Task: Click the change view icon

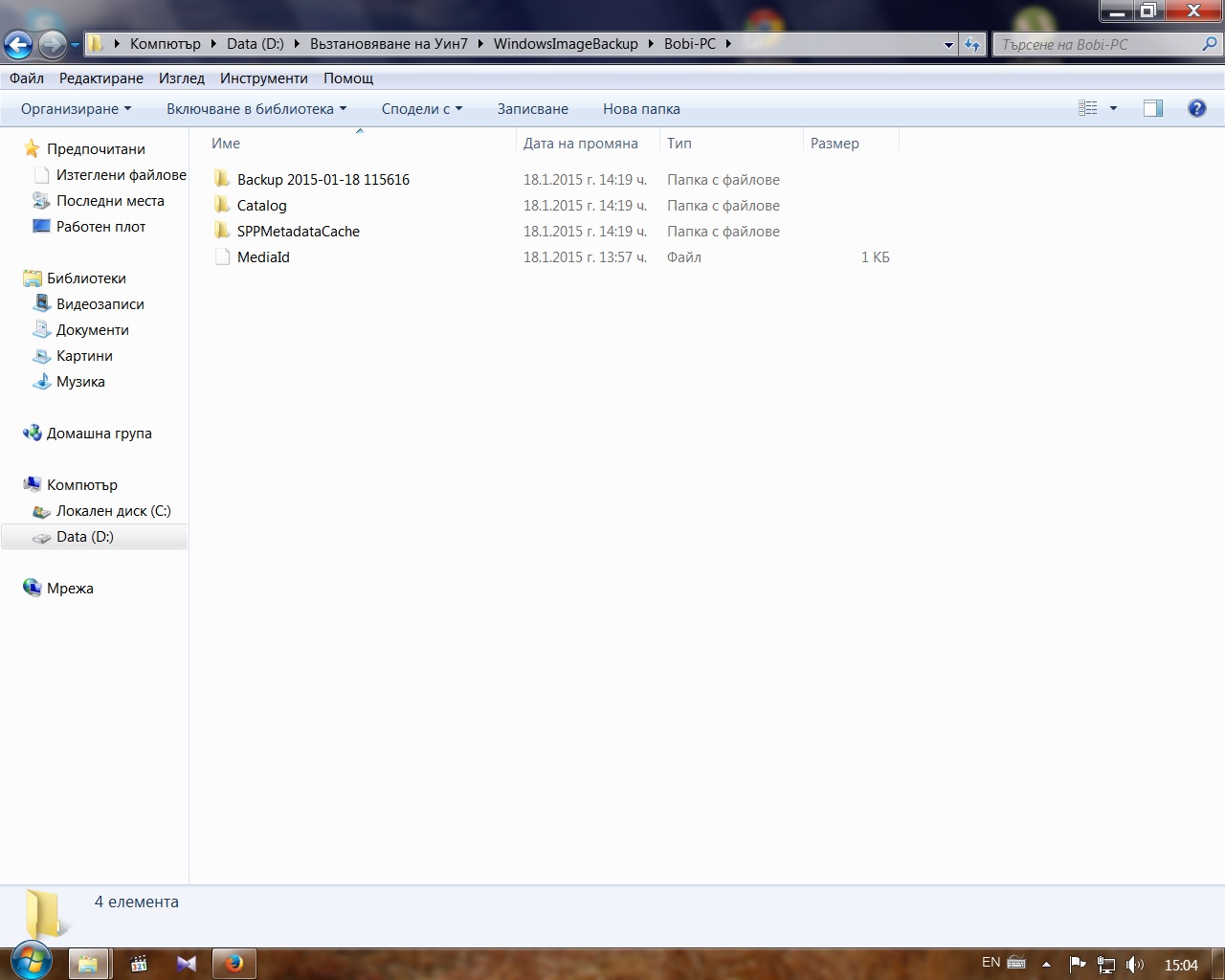Action: [1088, 108]
